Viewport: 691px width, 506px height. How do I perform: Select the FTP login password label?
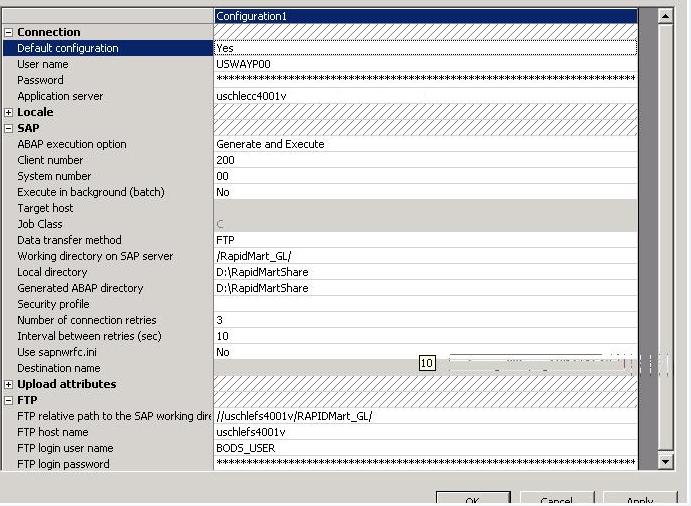click(63, 464)
